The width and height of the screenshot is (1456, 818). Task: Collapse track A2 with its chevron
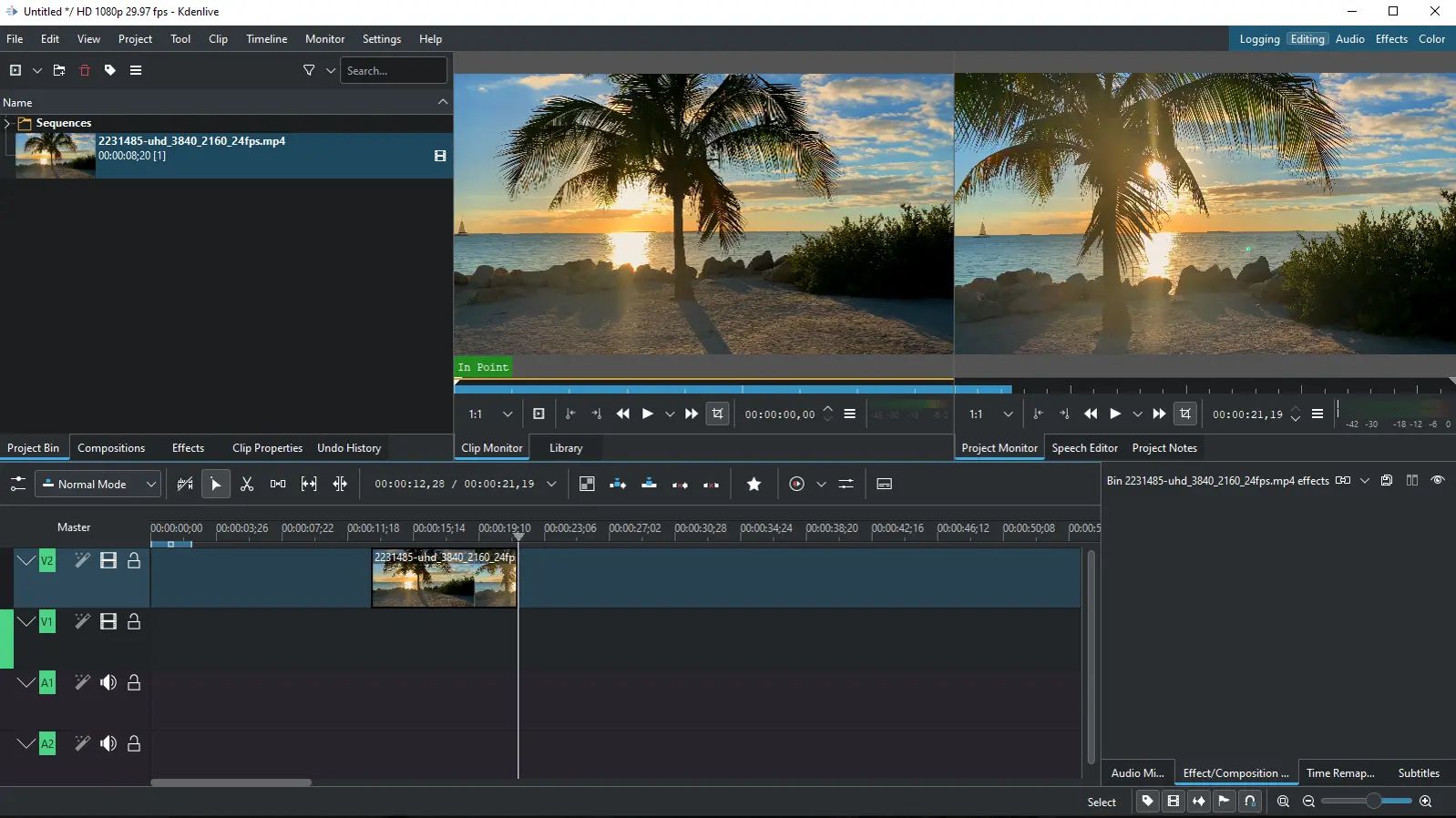[26, 743]
